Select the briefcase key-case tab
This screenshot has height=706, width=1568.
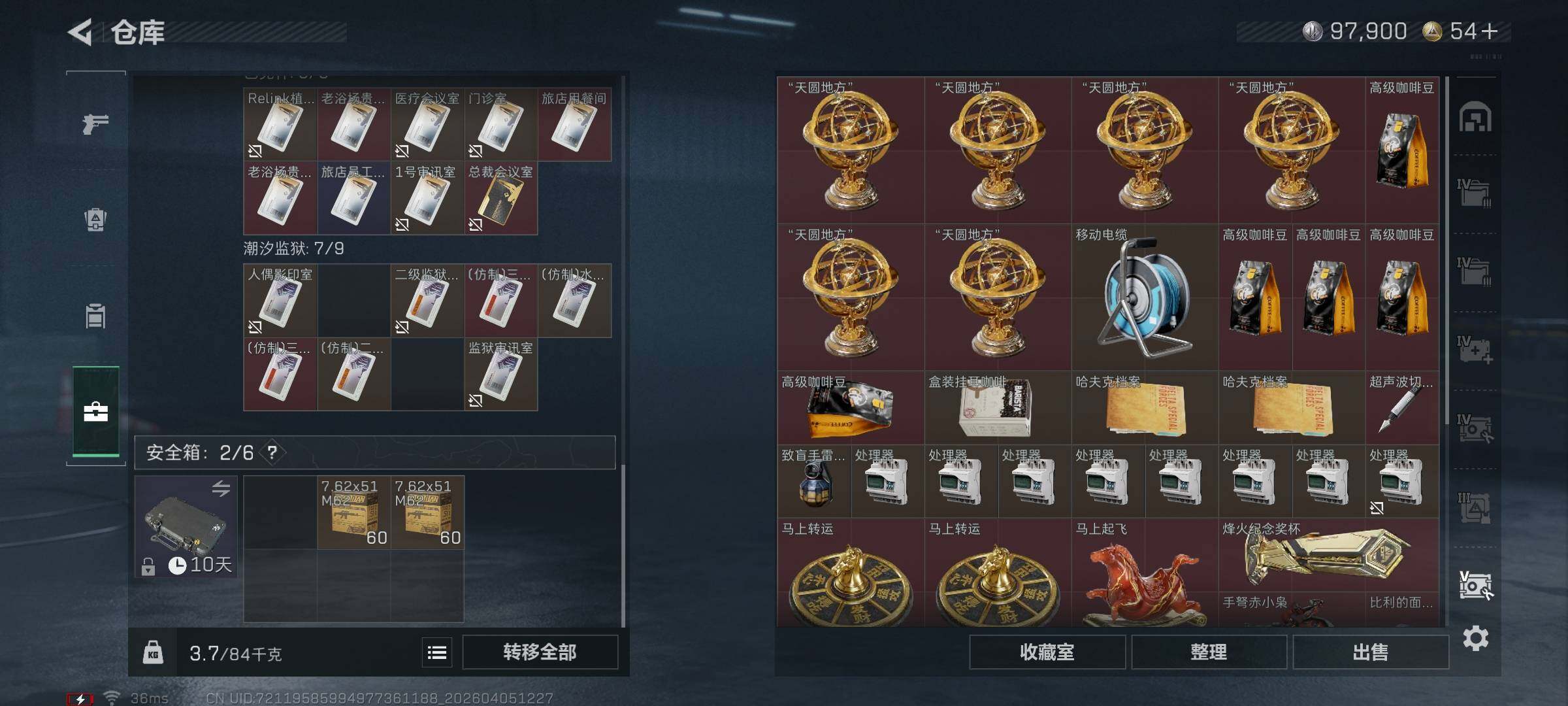pos(95,412)
